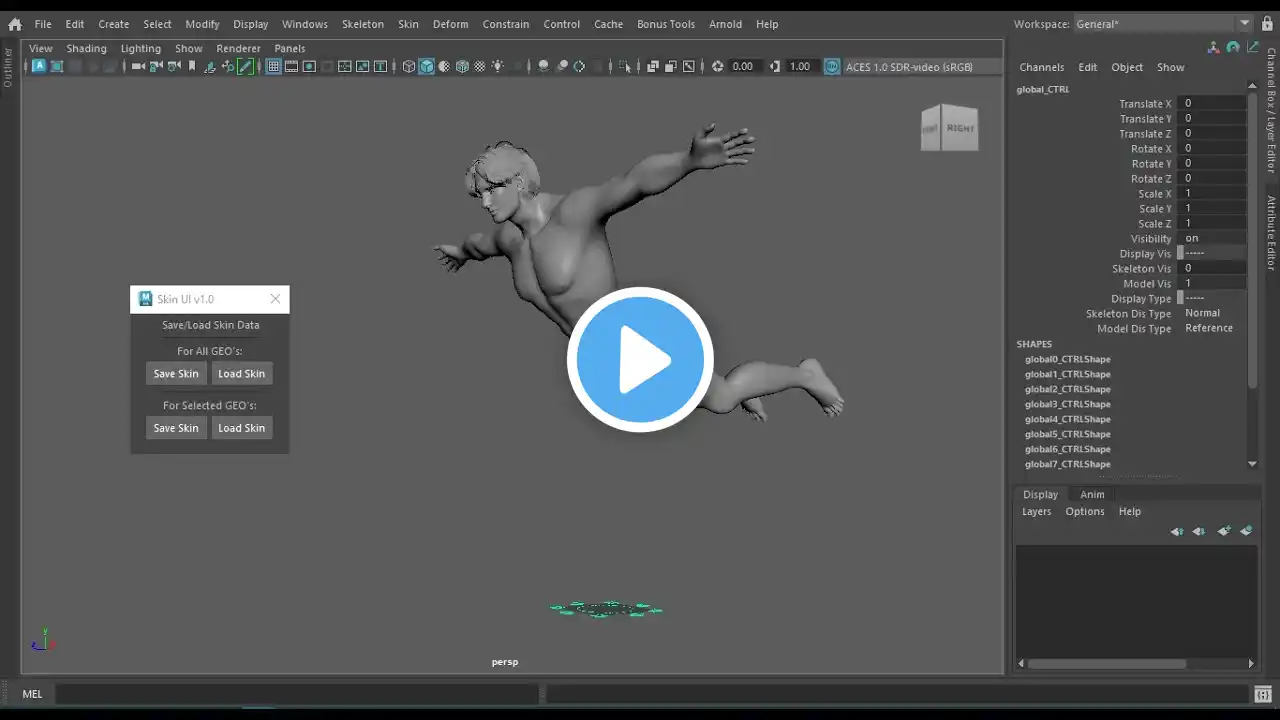Open the Bonus Tools menu
1280x720 pixels.
[x=666, y=24]
